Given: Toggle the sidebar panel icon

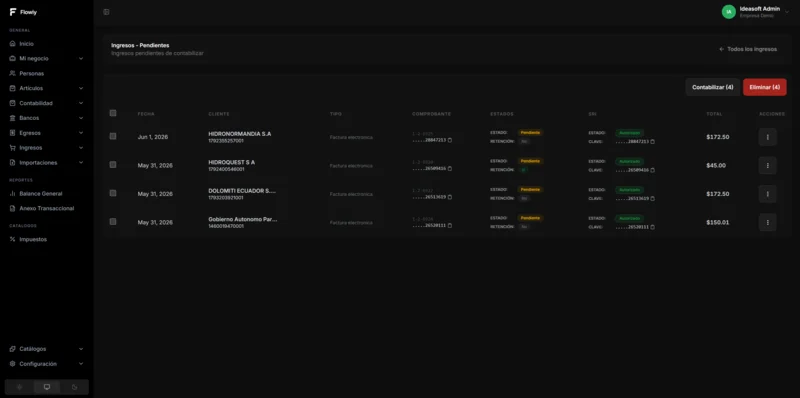Looking at the screenshot, I should (x=106, y=12).
